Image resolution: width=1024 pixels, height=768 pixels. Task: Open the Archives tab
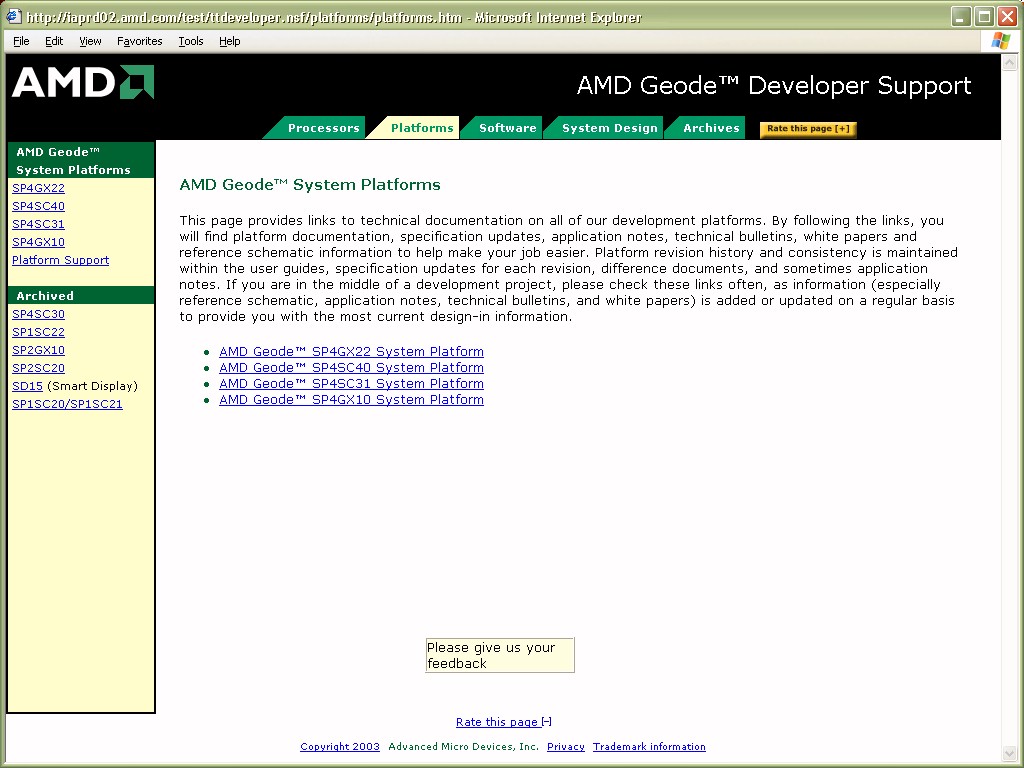(x=711, y=128)
